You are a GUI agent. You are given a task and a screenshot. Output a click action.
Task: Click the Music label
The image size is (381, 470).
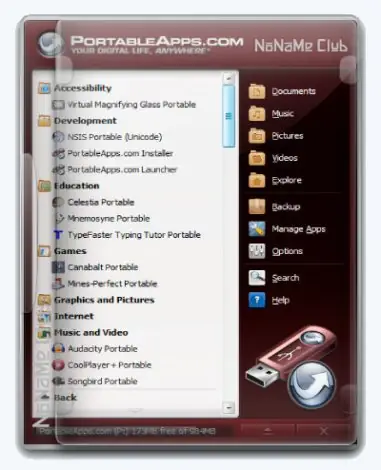tap(283, 114)
